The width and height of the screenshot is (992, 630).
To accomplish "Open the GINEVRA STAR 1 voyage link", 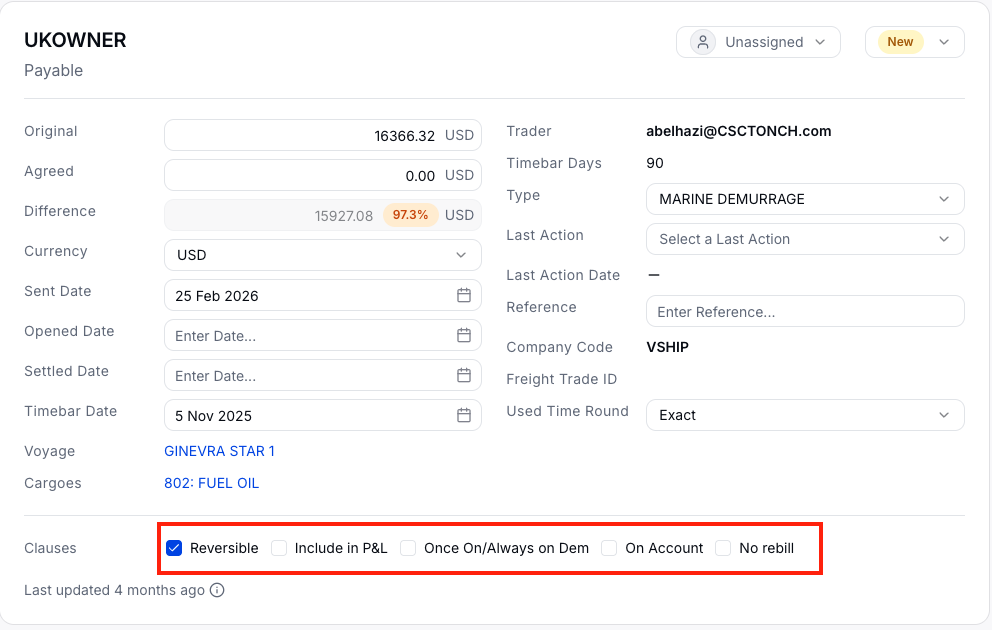I will tap(220, 451).
